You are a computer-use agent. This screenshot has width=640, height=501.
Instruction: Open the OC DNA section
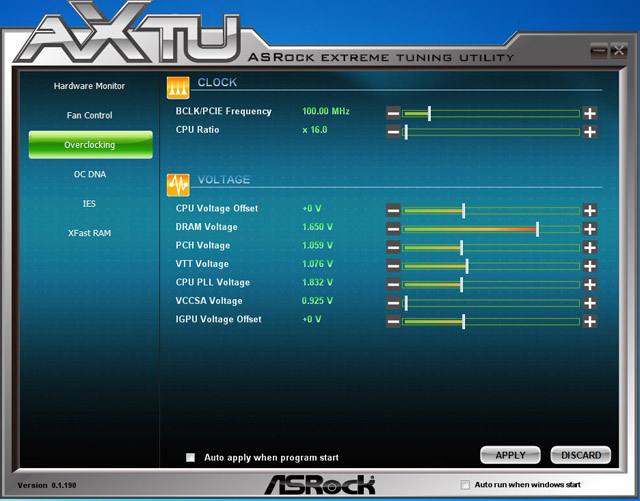coord(90,174)
